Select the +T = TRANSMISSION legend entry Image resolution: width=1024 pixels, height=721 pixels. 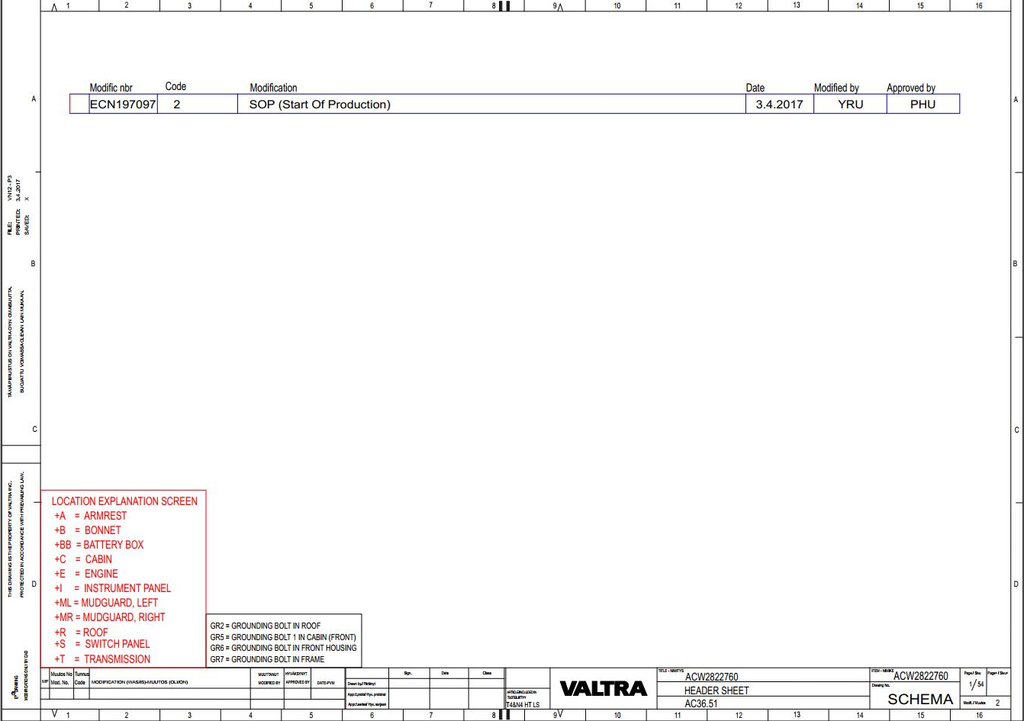tap(103, 659)
